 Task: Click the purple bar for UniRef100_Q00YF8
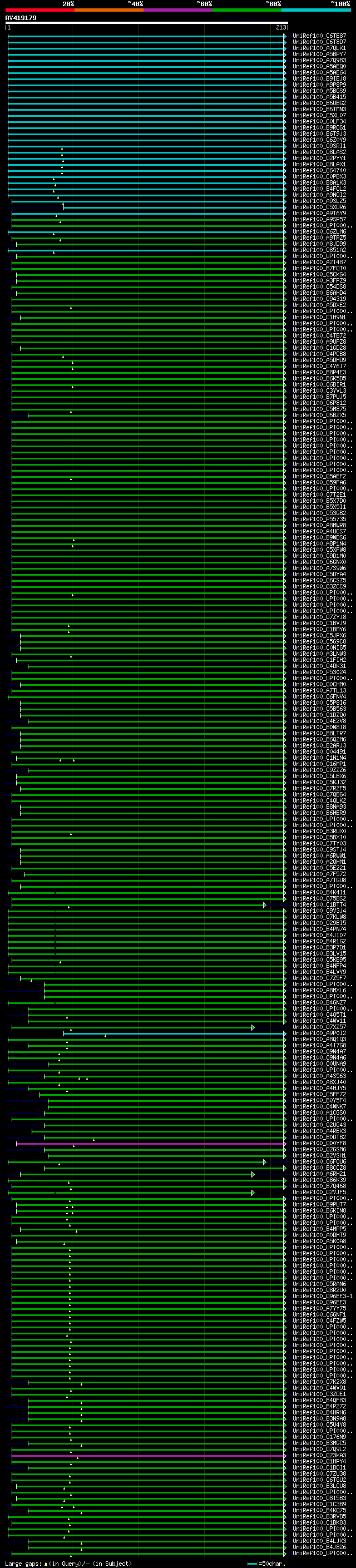tap(151, 1144)
